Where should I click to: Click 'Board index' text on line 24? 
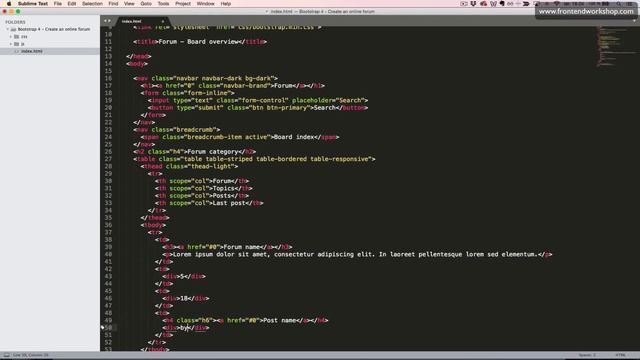[294, 137]
